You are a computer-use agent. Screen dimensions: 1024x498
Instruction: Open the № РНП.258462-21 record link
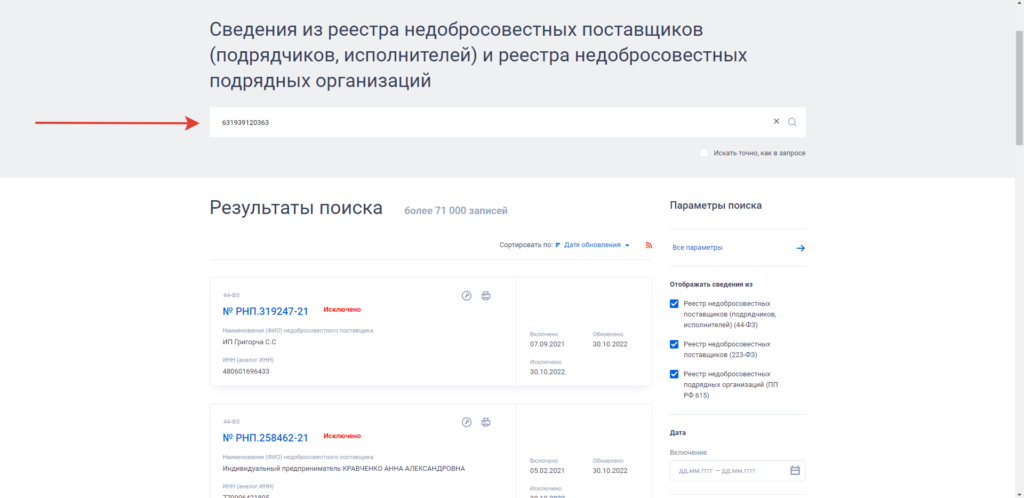[x=265, y=438]
